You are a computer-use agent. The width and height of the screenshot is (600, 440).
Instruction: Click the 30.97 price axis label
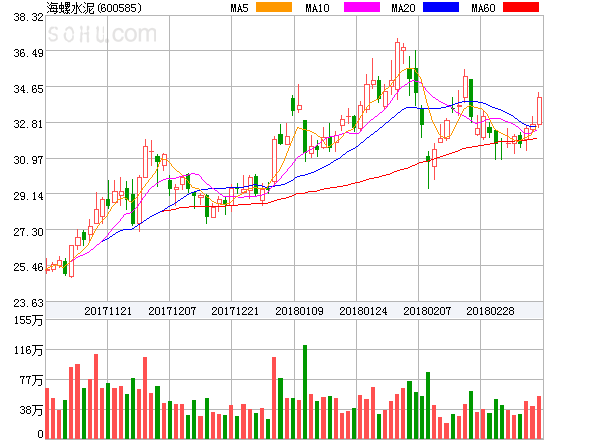coord(28,160)
